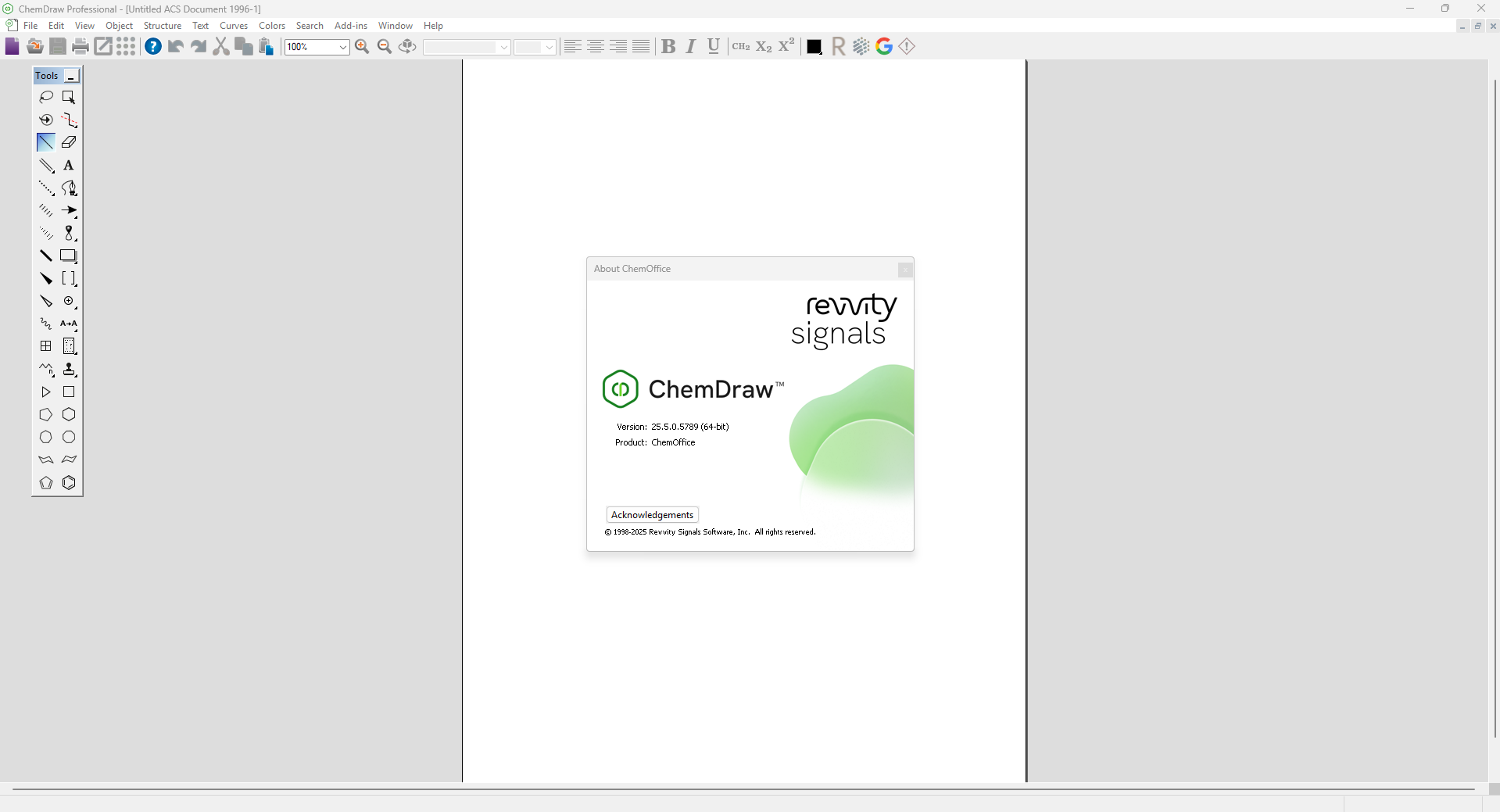1500x812 pixels.
Task: Toggle bold text formatting
Action: [668, 47]
